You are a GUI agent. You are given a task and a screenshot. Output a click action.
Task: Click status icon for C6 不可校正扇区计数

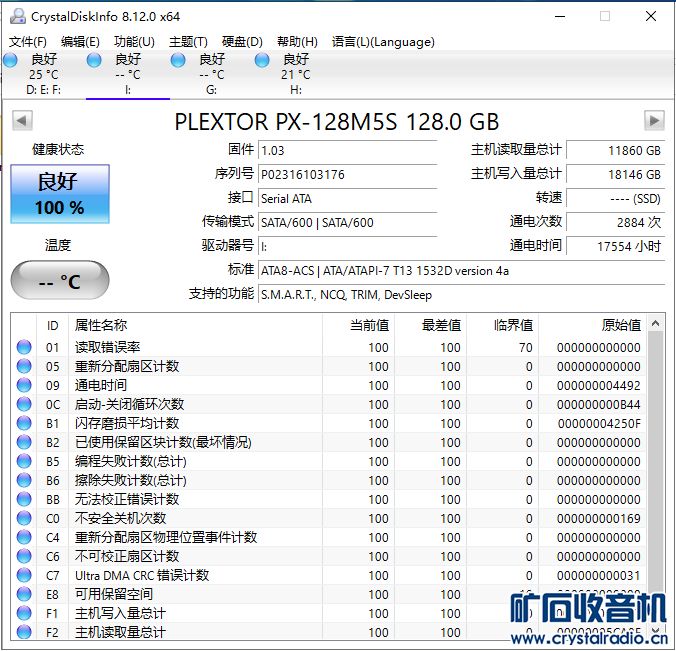click(x=24, y=556)
